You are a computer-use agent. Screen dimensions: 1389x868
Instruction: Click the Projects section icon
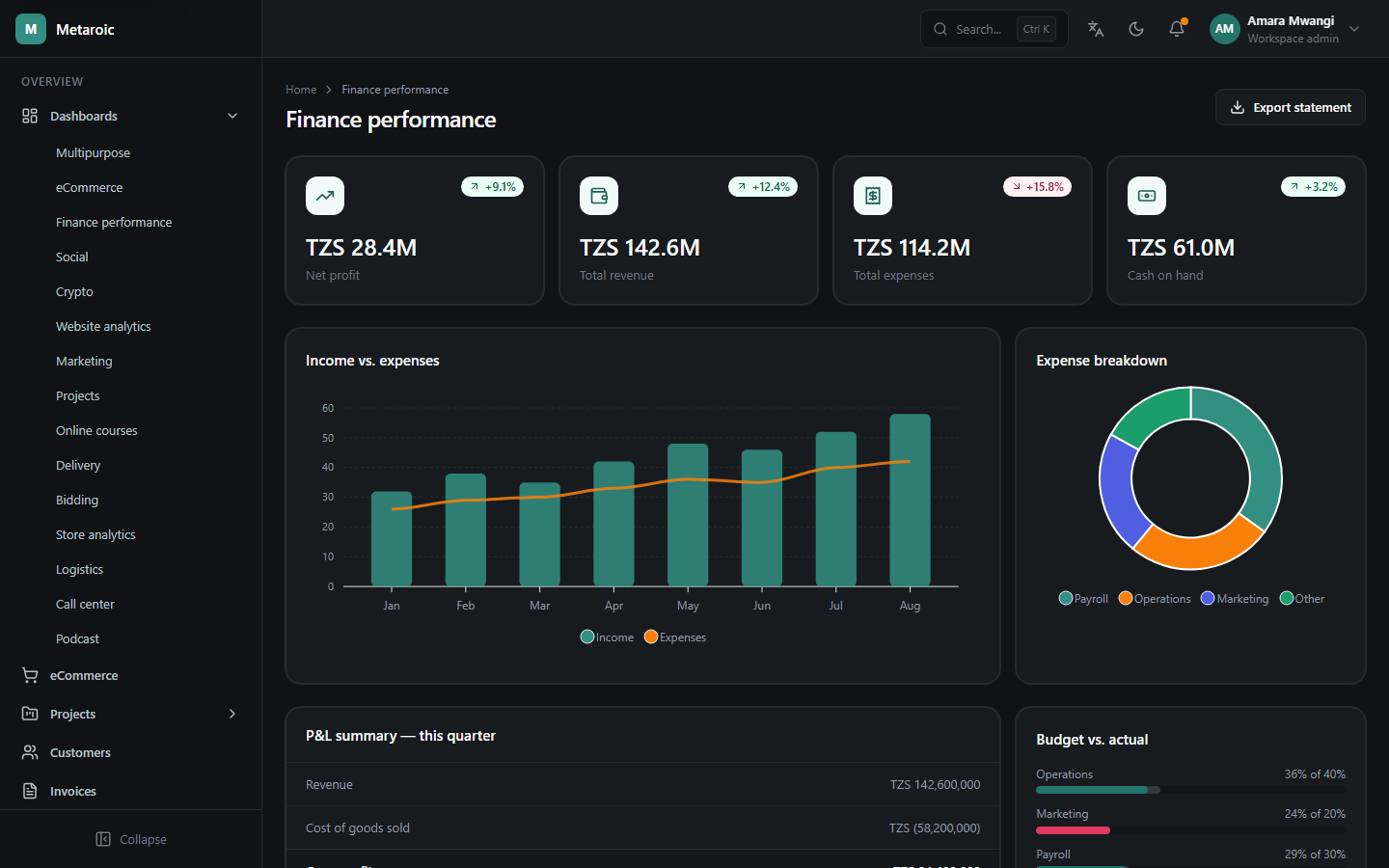(30, 714)
